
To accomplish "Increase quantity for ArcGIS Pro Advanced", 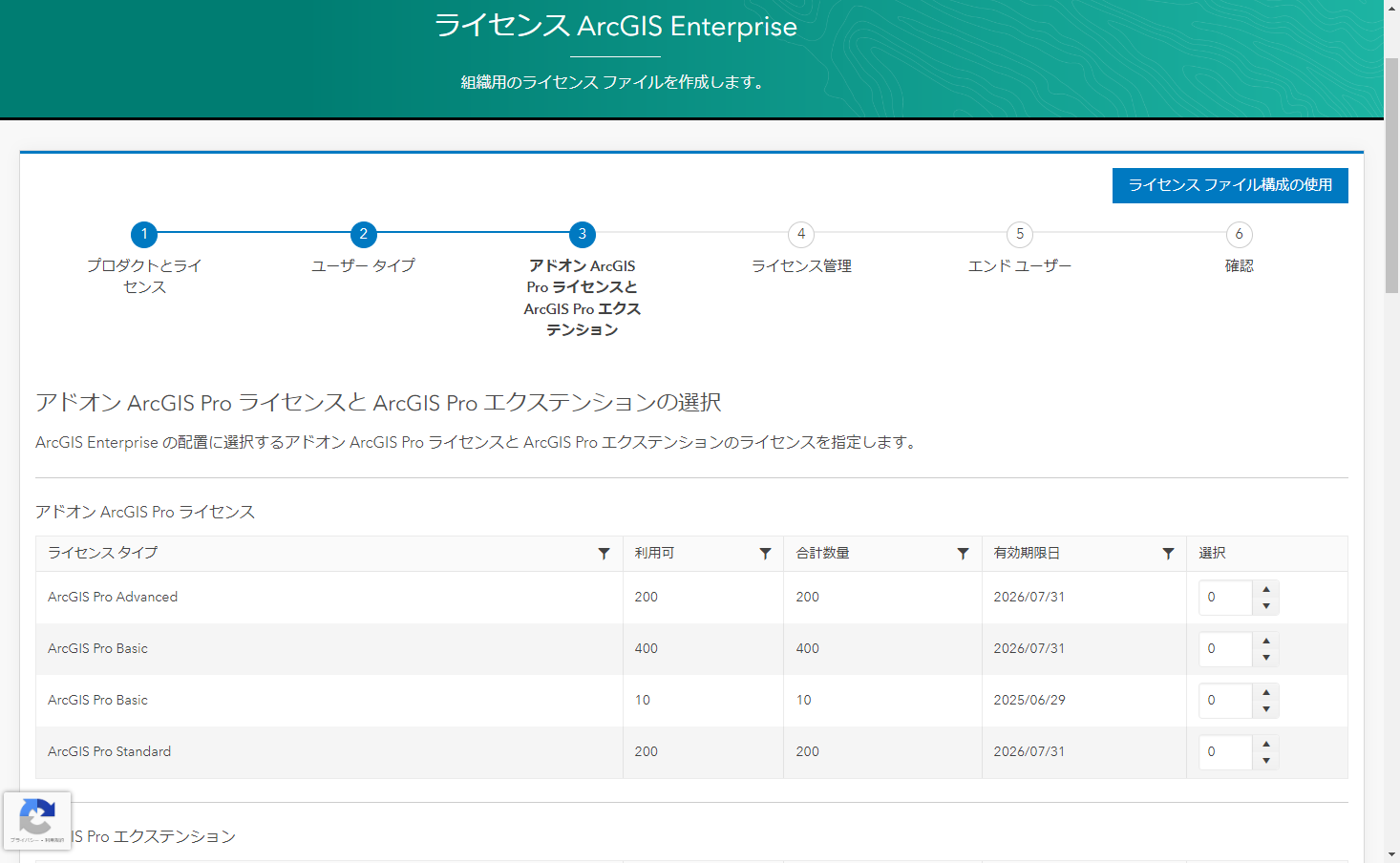I will (1266, 589).
